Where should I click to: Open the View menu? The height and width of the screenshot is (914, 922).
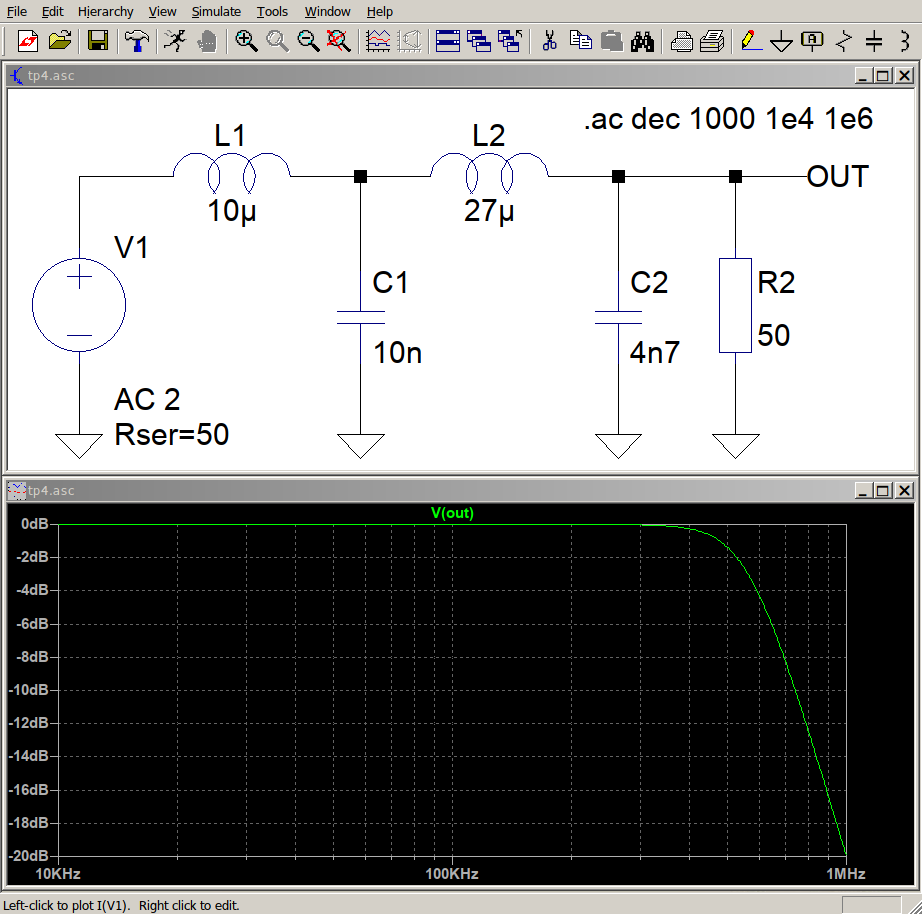pyautogui.click(x=162, y=11)
